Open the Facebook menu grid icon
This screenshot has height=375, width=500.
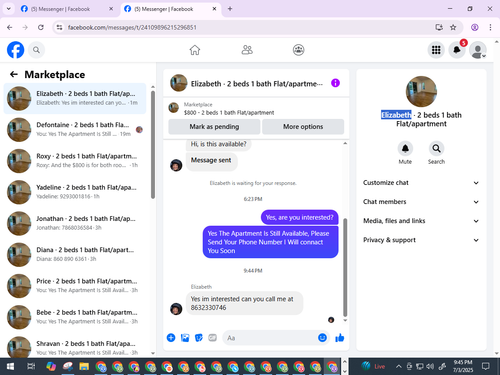click(x=436, y=50)
